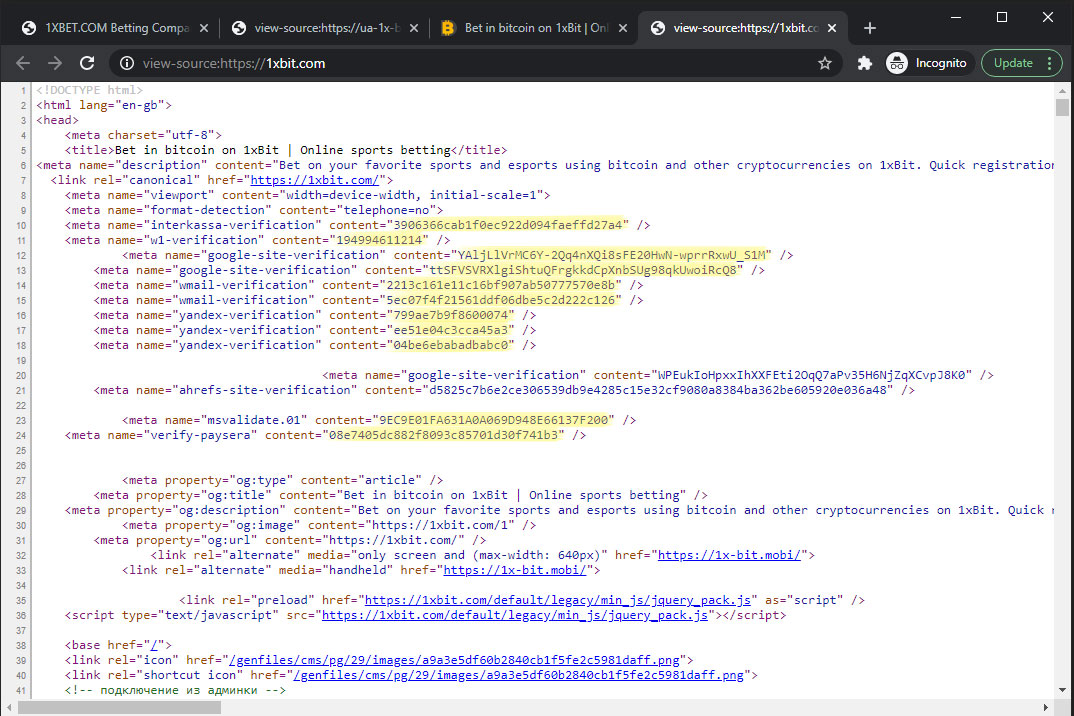Image resolution: width=1074 pixels, height=716 pixels.
Task: Click the yandex-verification value 04be6ebabadbabc0
Action: point(450,345)
